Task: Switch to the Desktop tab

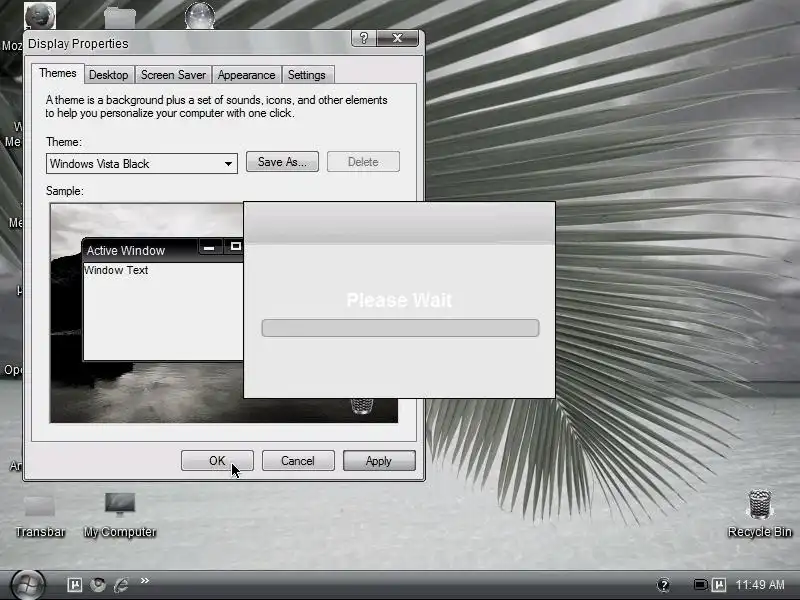Action: 109,75
